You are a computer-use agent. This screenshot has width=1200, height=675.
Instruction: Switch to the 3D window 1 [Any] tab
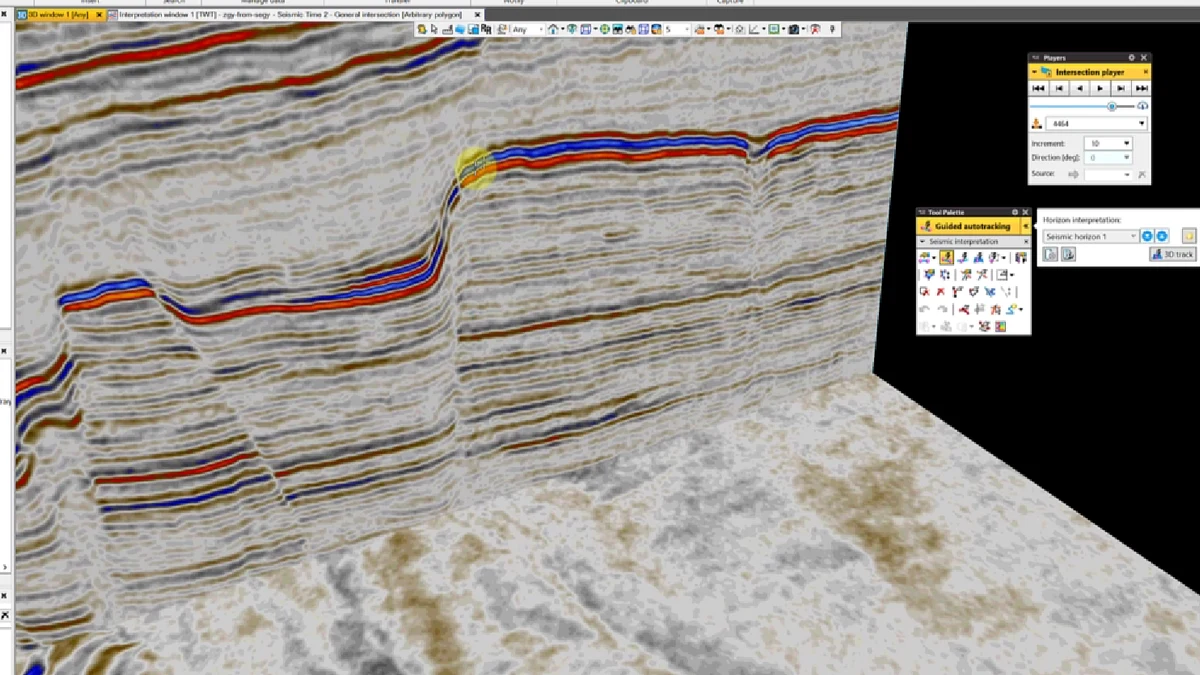[x=59, y=15]
